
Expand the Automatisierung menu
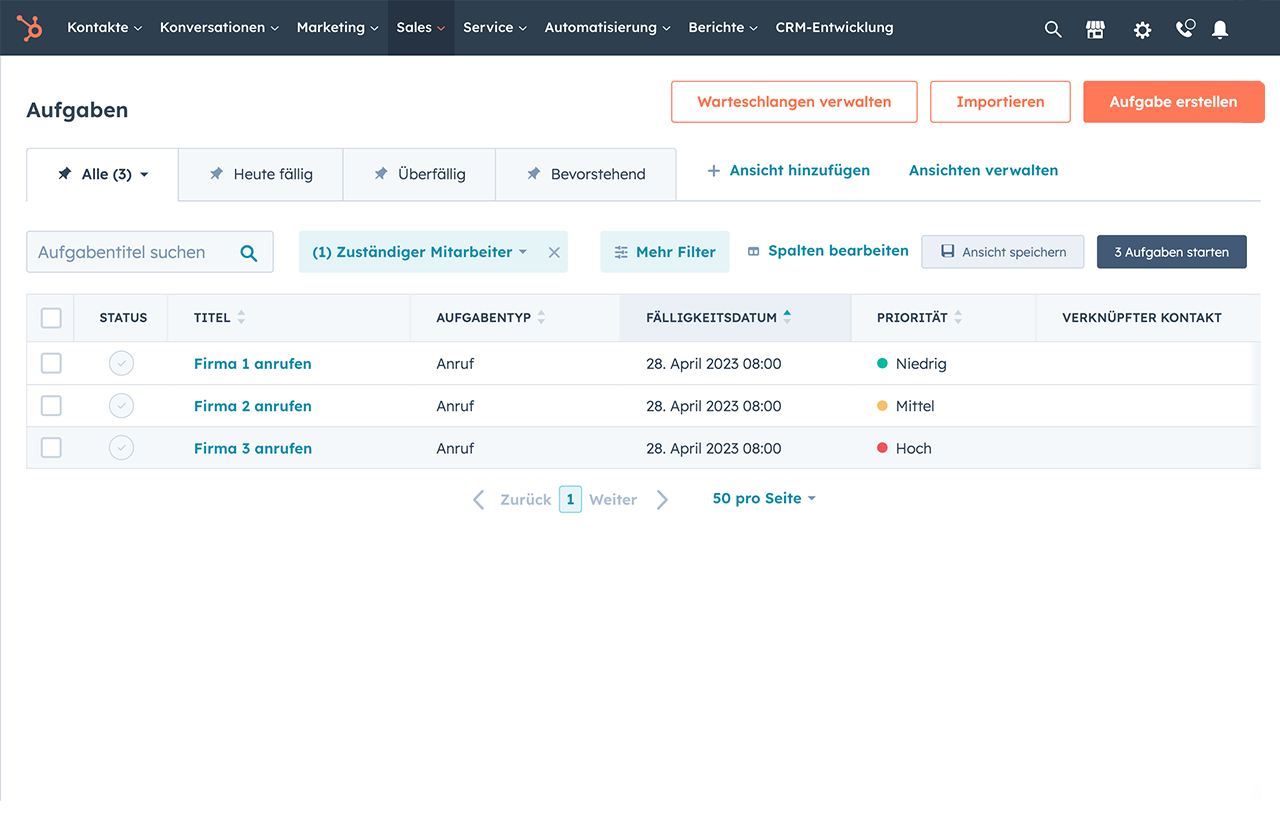pyautogui.click(x=608, y=28)
